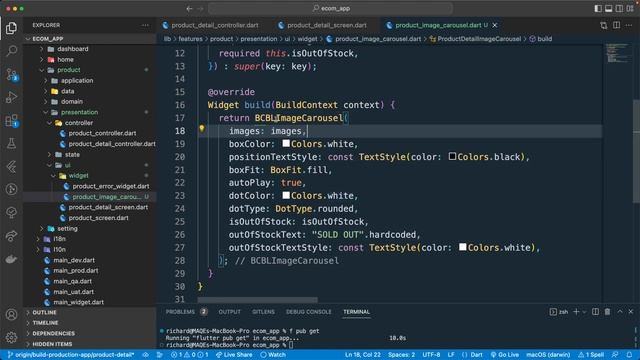Click the Dart language mode indicator

[476, 355]
